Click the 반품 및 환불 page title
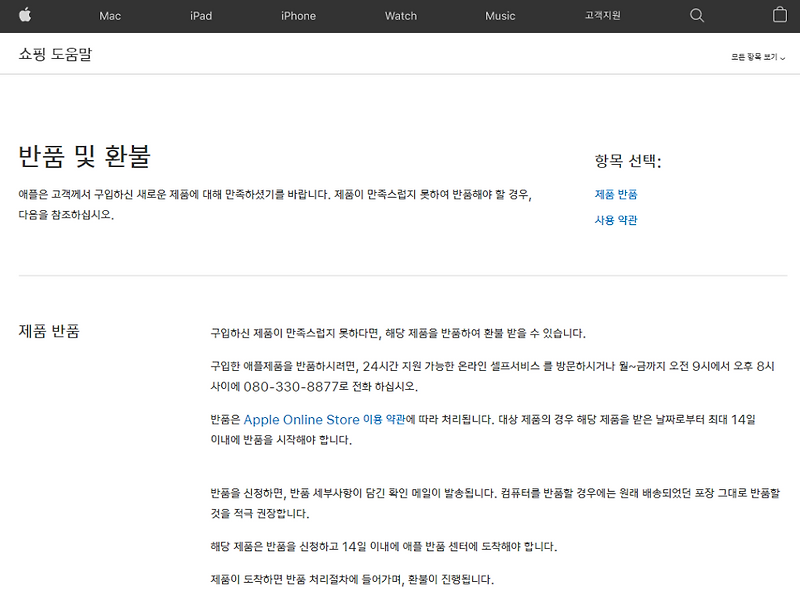 click(x=84, y=156)
